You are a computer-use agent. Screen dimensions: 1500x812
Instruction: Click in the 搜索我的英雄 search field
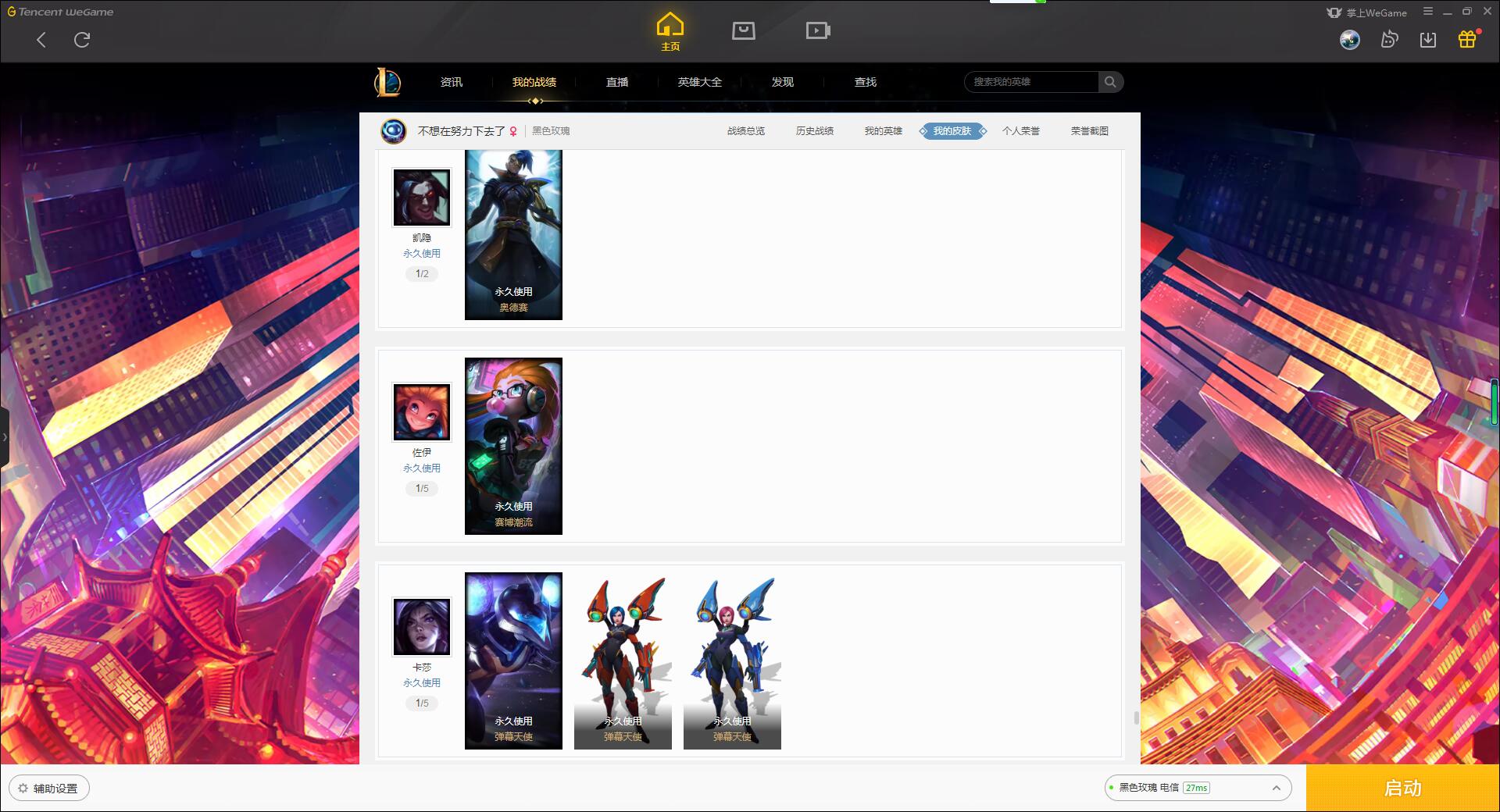click(x=1031, y=82)
